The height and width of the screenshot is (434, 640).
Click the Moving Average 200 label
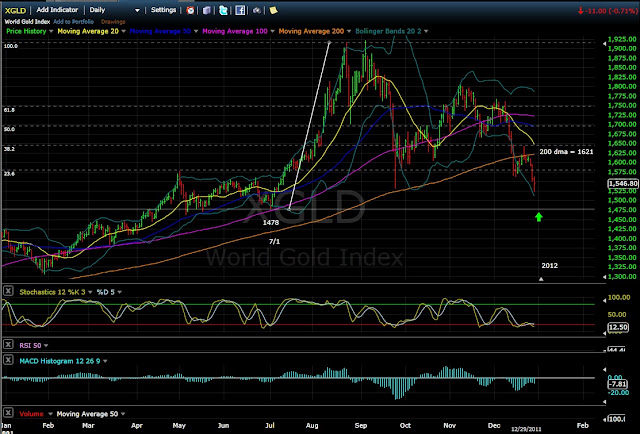(x=311, y=31)
